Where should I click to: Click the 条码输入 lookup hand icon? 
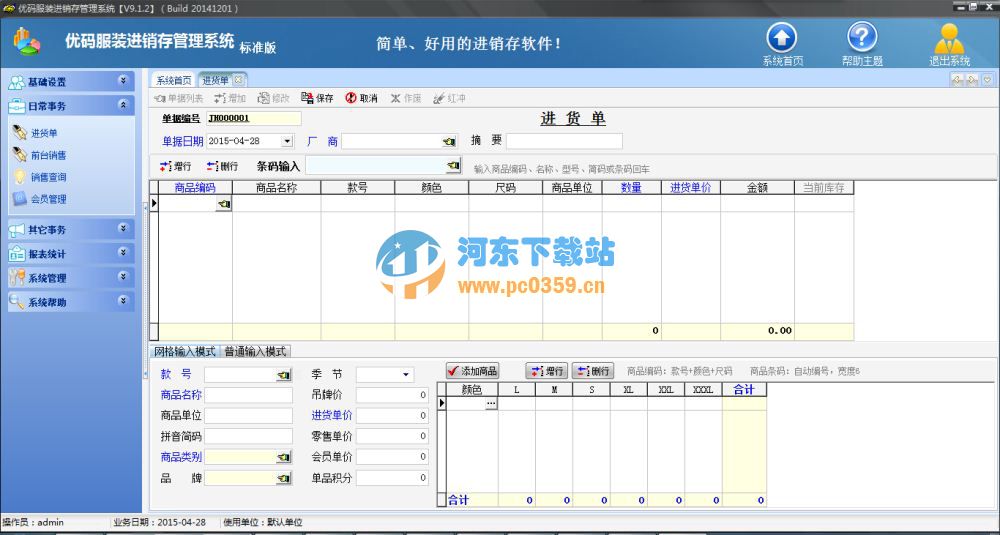pos(453,166)
